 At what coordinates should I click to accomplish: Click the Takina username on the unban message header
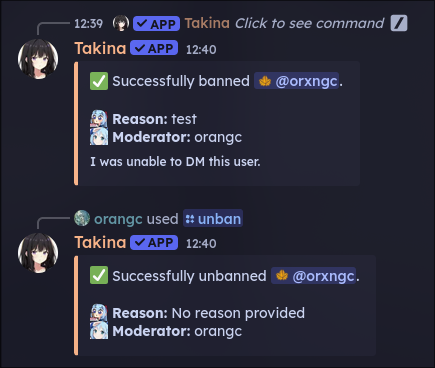100,243
